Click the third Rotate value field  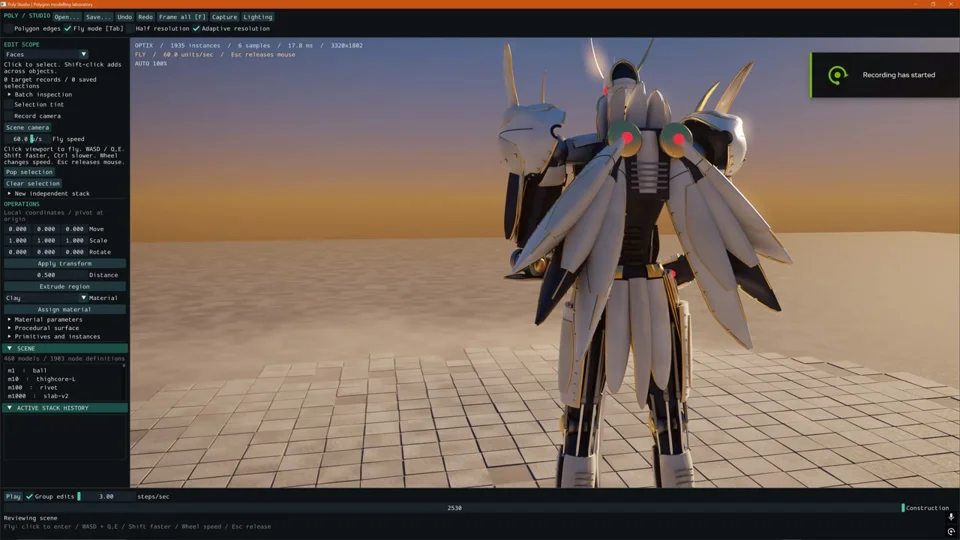[x=75, y=252]
